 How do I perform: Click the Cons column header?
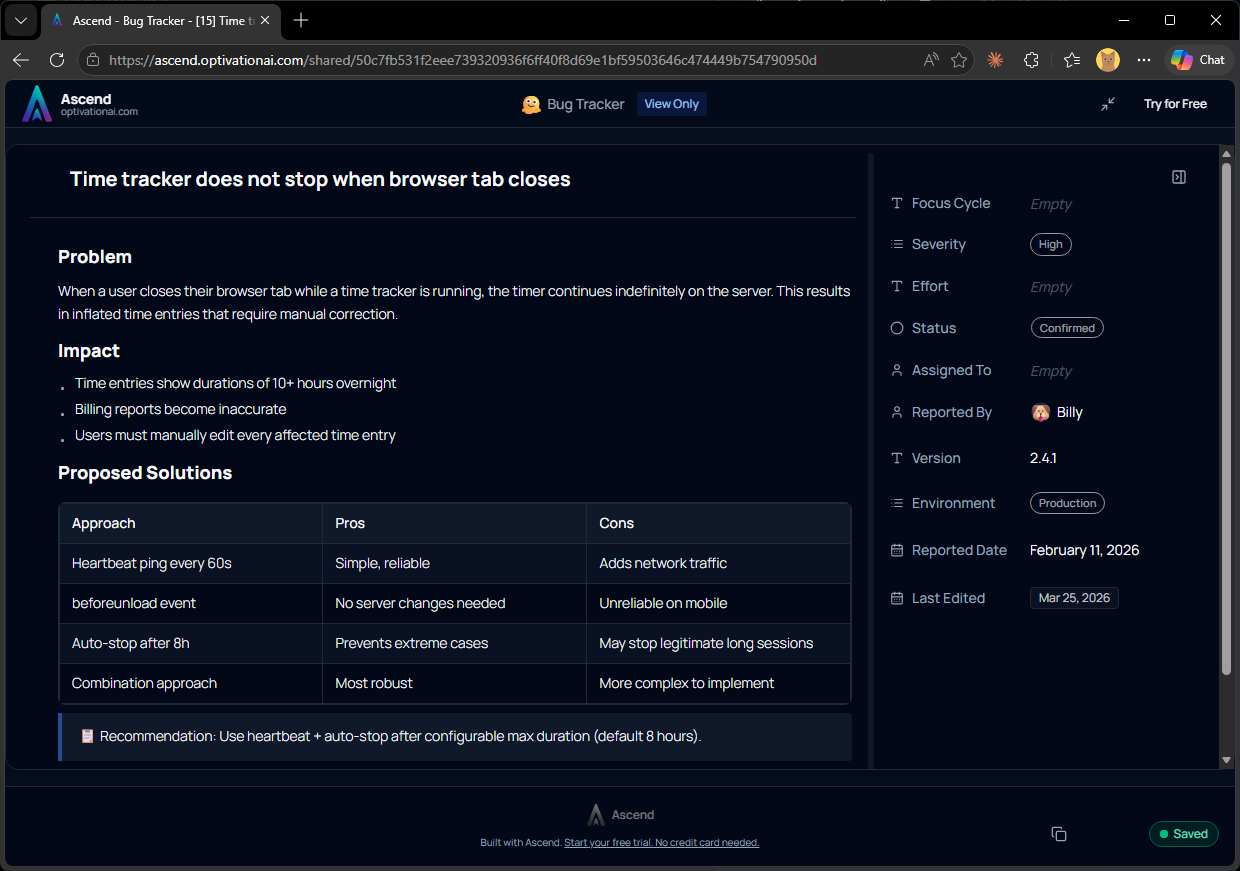coord(718,523)
